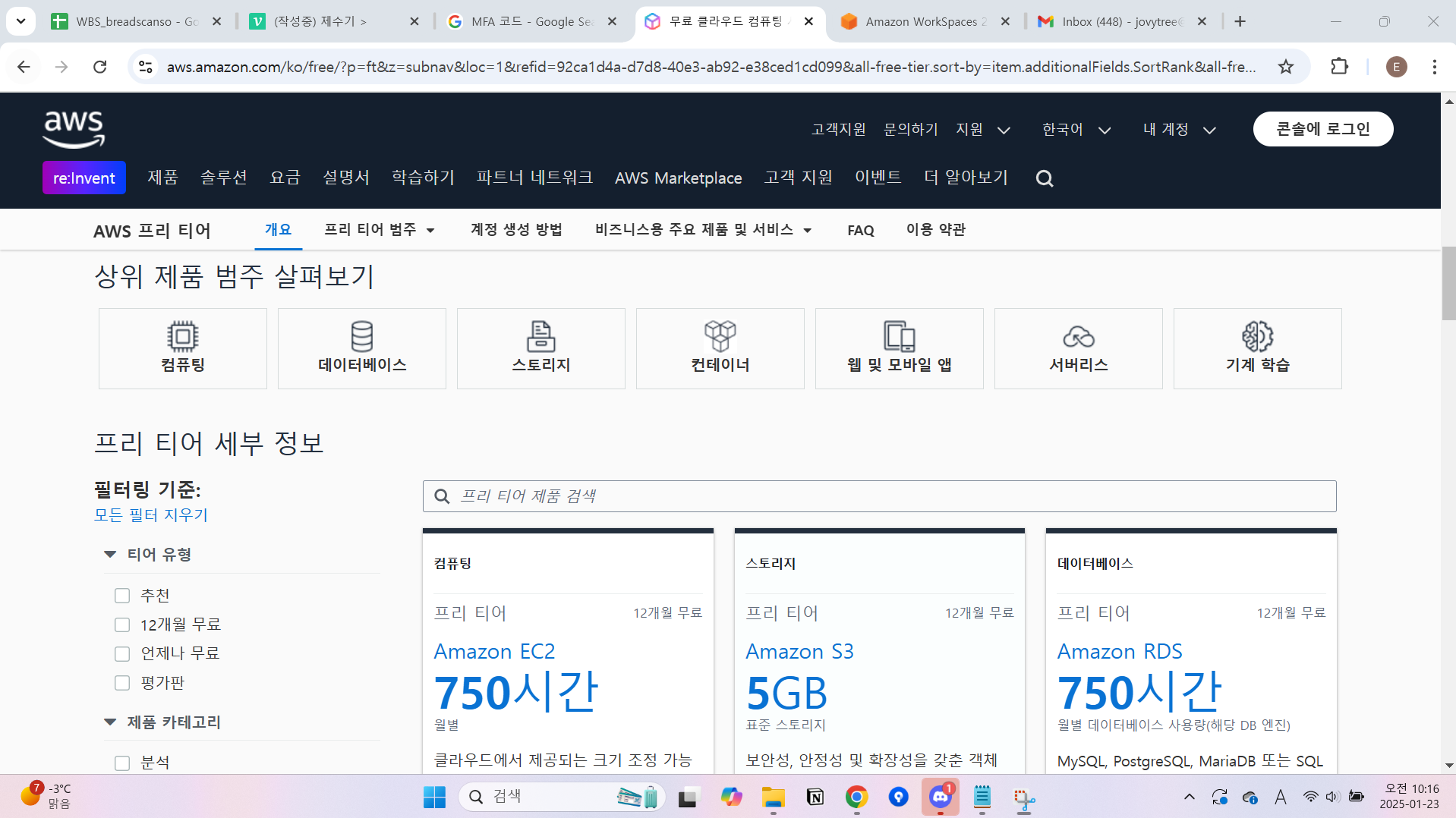Viewport: 1456px width, 818px height.
Task: Open the Chrome extensions puzzle icon
Action: click(1340, 67)
